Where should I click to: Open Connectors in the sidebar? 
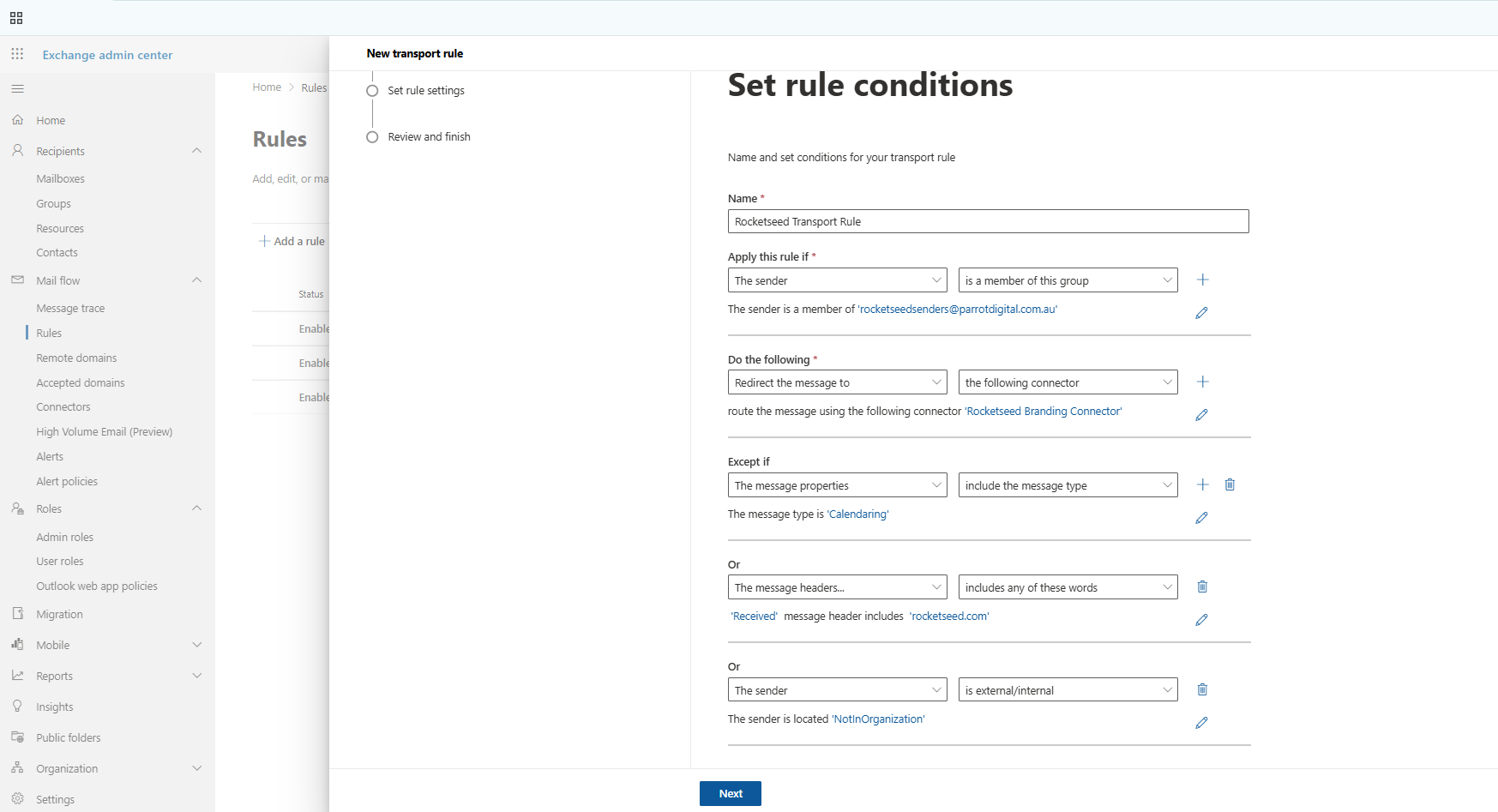click(x=63, y=407)
